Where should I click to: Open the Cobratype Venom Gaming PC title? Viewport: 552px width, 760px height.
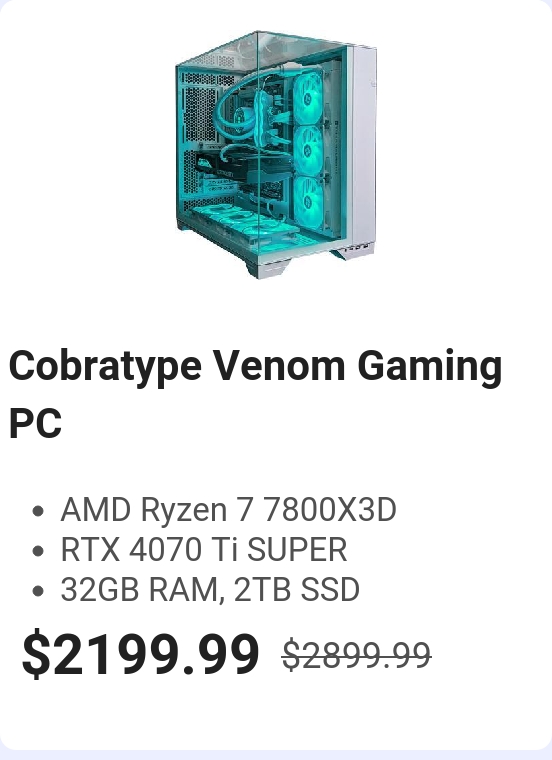tap(255, 394)
